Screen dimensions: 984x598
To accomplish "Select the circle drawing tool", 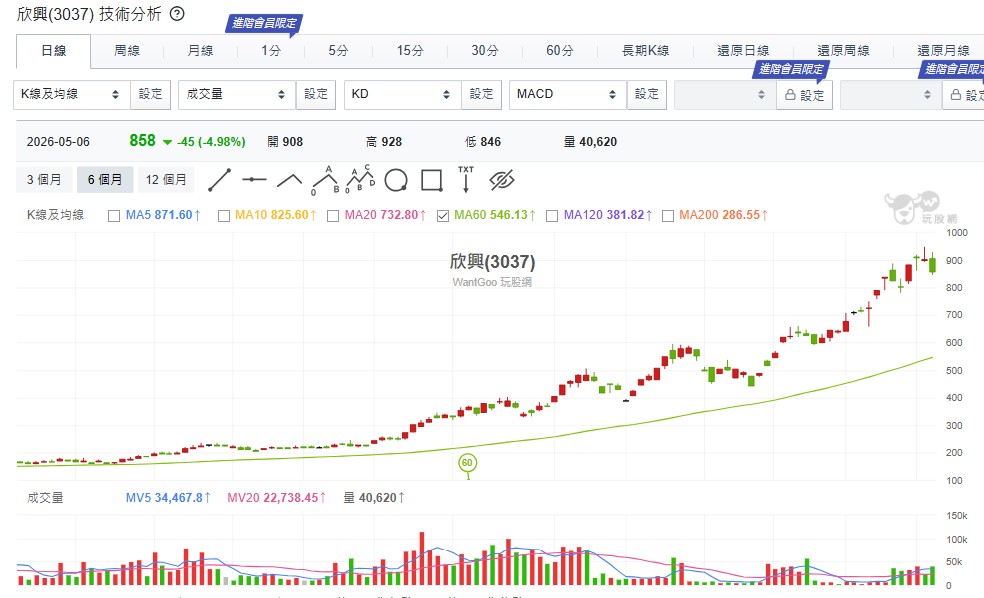I will pyautogui.click(x=396, y=180).
